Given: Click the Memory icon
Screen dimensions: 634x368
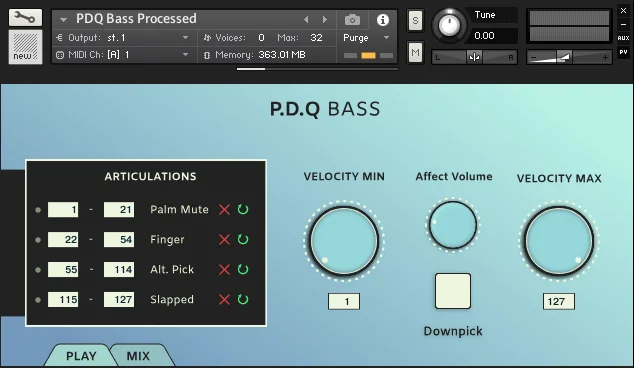Looking at the screenshot, I should tap(207, 55).
